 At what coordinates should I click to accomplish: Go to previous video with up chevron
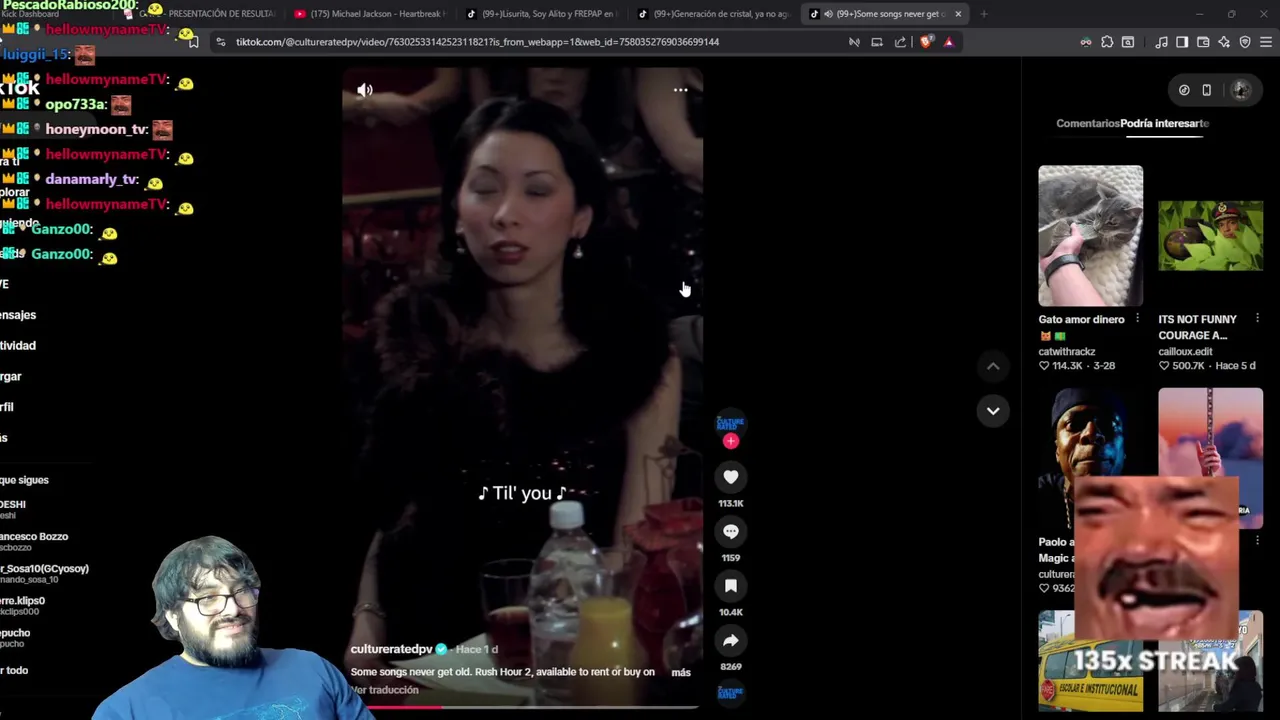click(993, 367)
